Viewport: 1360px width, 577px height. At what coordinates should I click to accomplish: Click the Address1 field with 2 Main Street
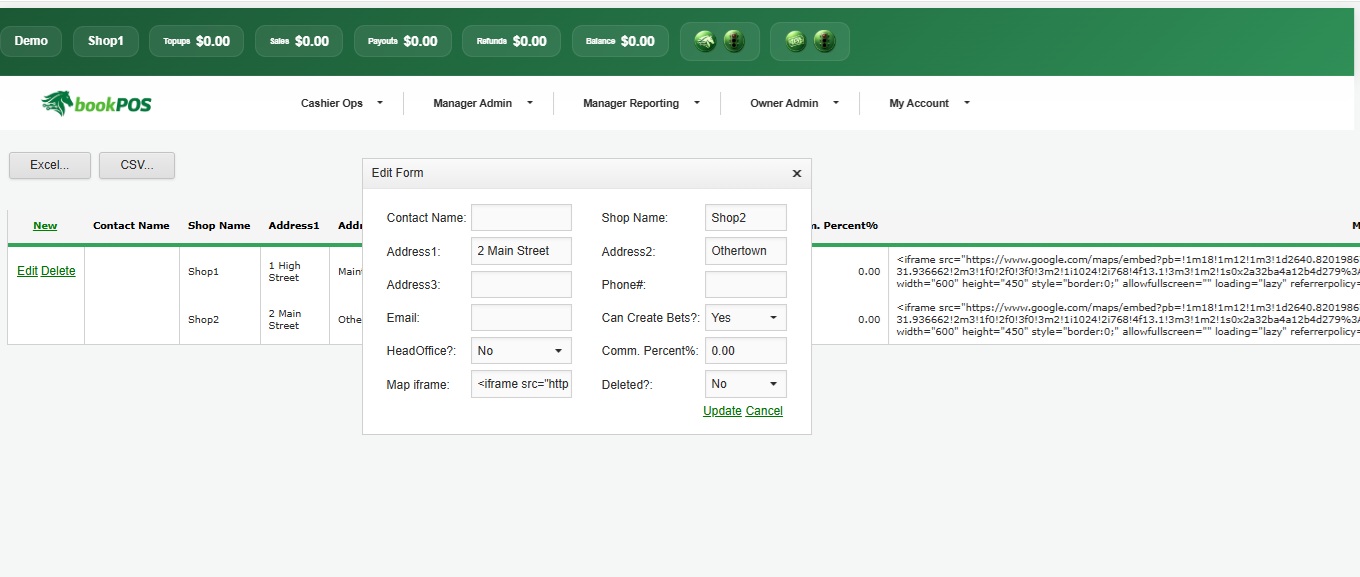tap(521, 251)
